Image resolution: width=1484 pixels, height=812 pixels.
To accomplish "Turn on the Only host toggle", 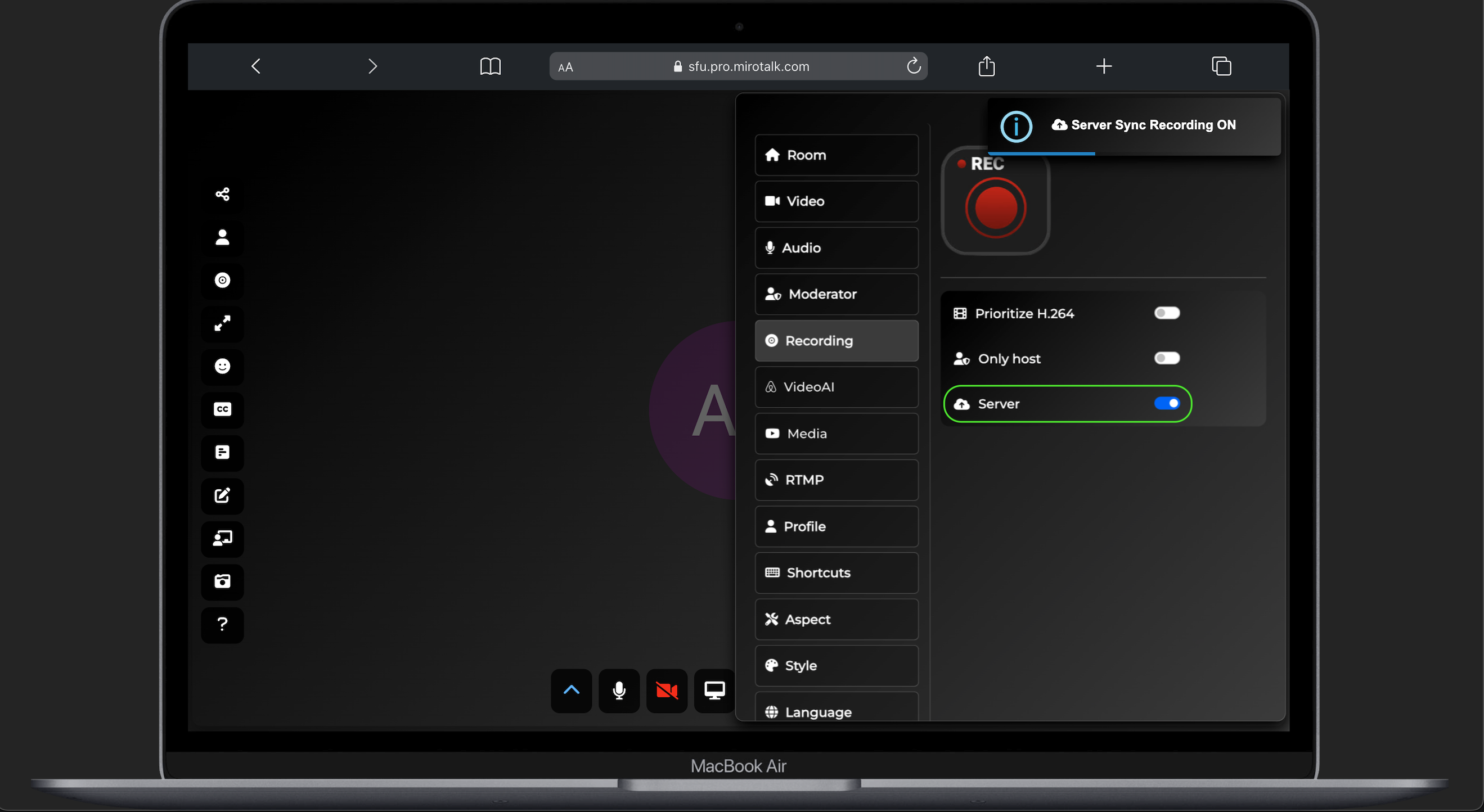I will 1167,358.
